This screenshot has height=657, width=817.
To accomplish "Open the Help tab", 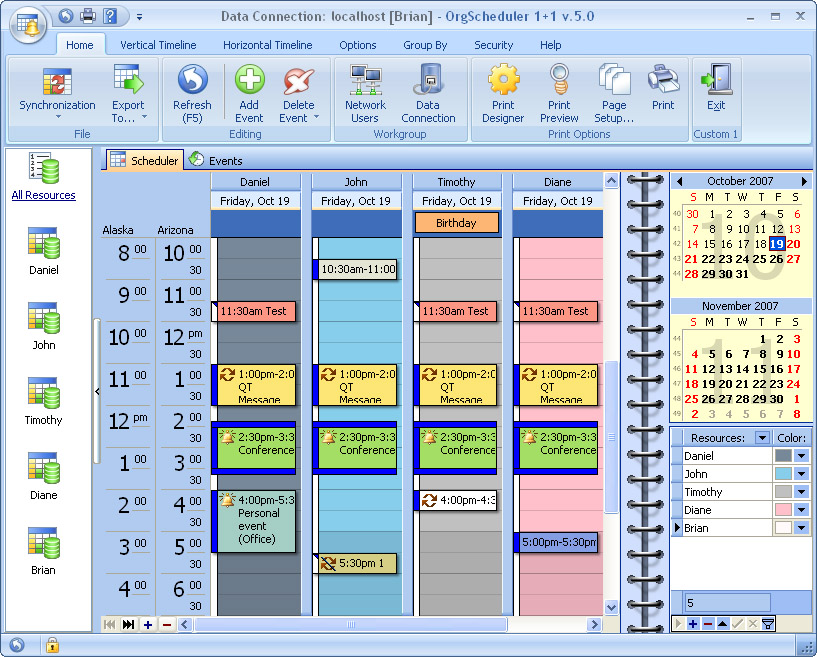I will click(551, 45).
